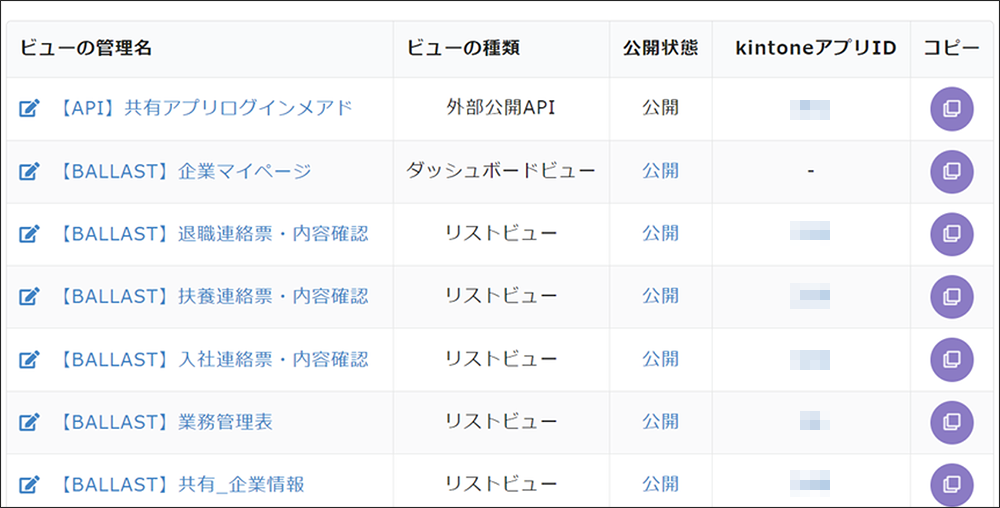
Task: Click the ビューの管理名 column header
Action: pyautogui.click(x=86, y=48)
